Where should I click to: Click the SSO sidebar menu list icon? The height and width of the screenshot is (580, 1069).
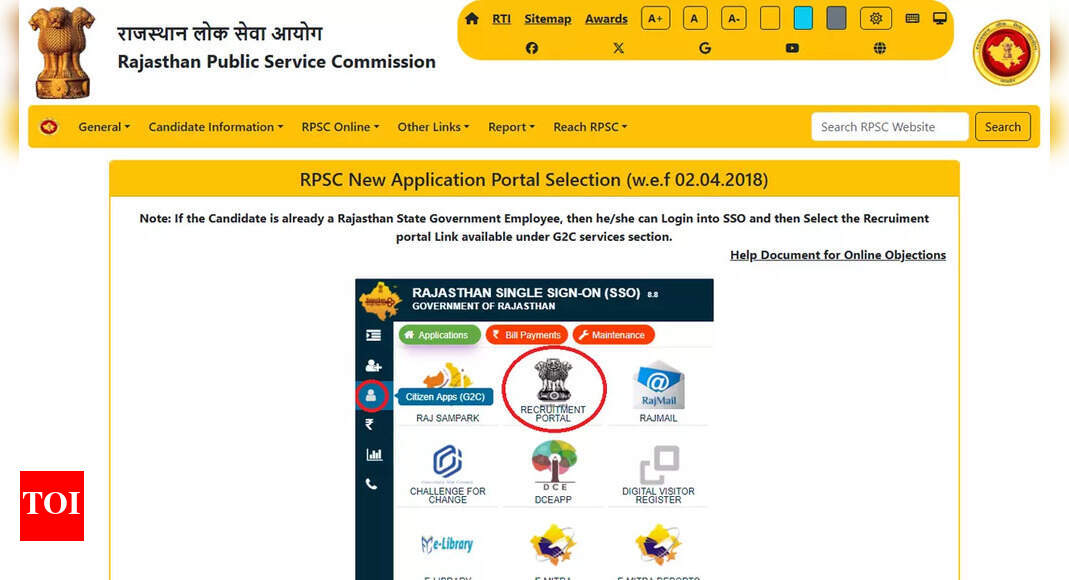click(x=374, y=335)
